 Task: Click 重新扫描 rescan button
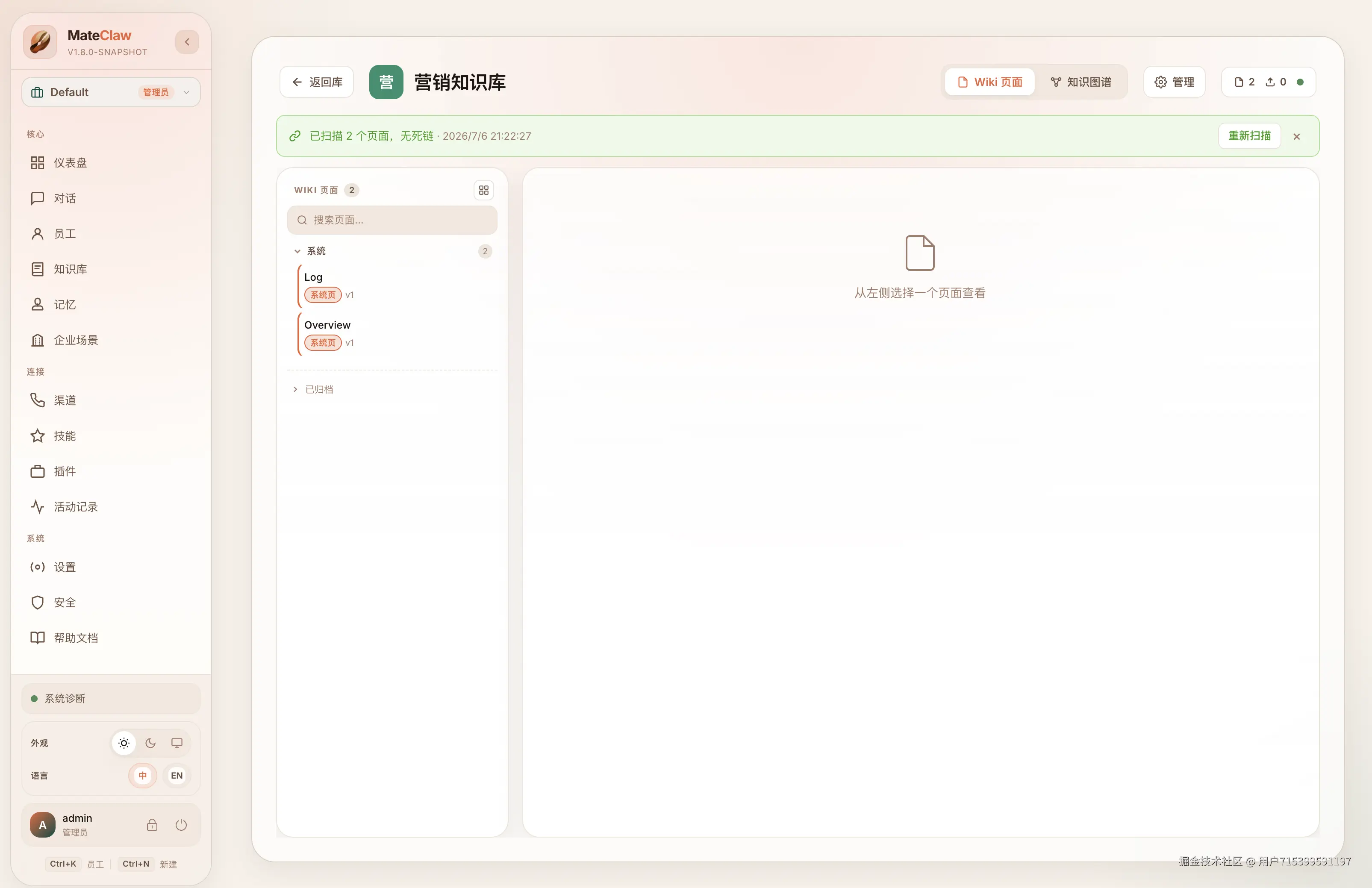1249,136
